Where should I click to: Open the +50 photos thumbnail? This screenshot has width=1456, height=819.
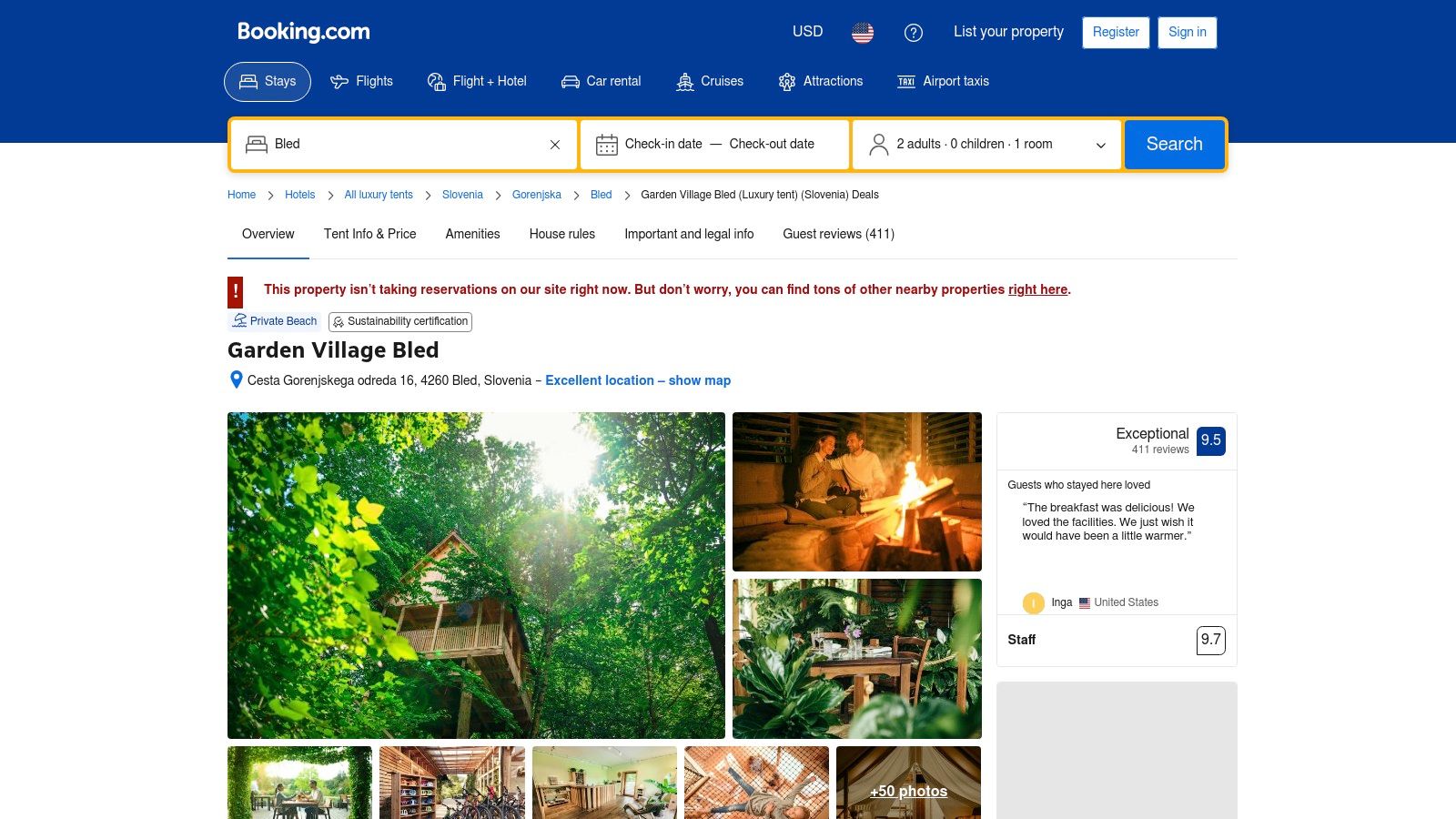tap(908, 791)
